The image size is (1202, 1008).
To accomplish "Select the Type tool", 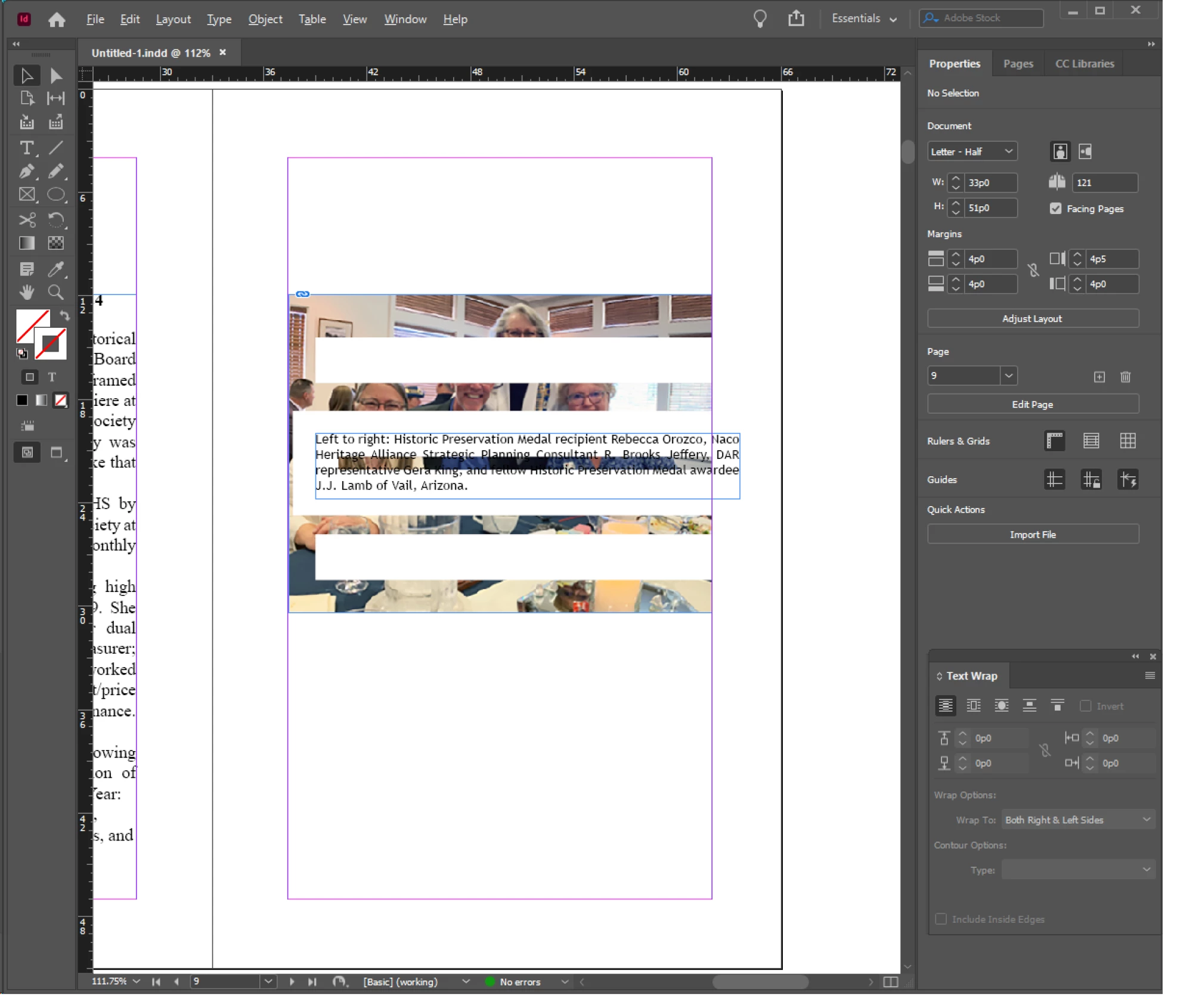I will [x=26, y=148].
